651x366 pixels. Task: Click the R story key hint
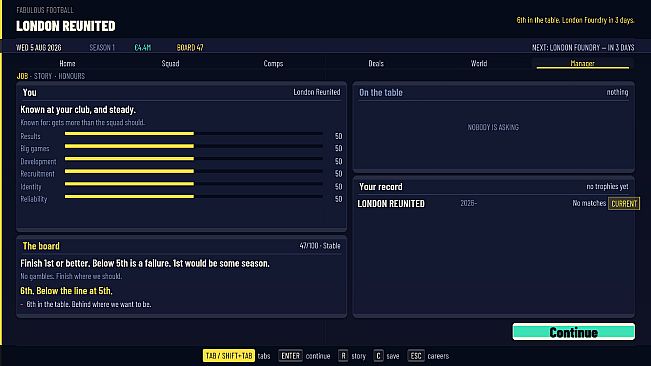click(x=352, y=356)
